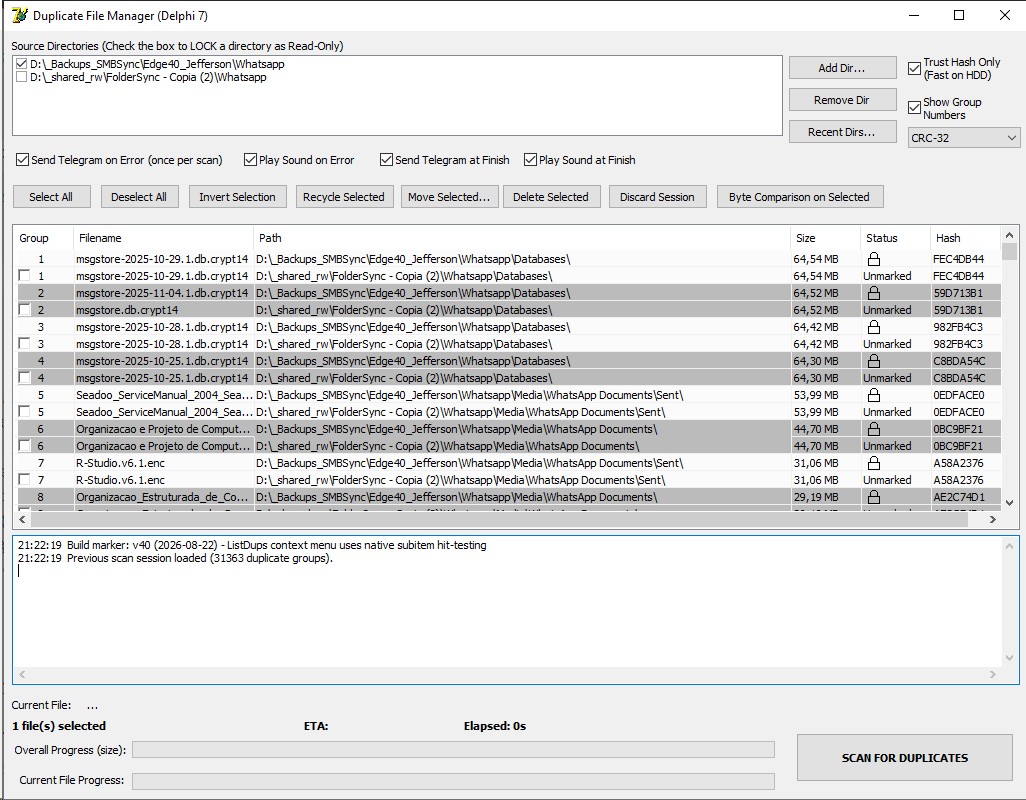The image size is (1026, 800).
Task: Sort by the Hash column header
Action: coord(965,238)
